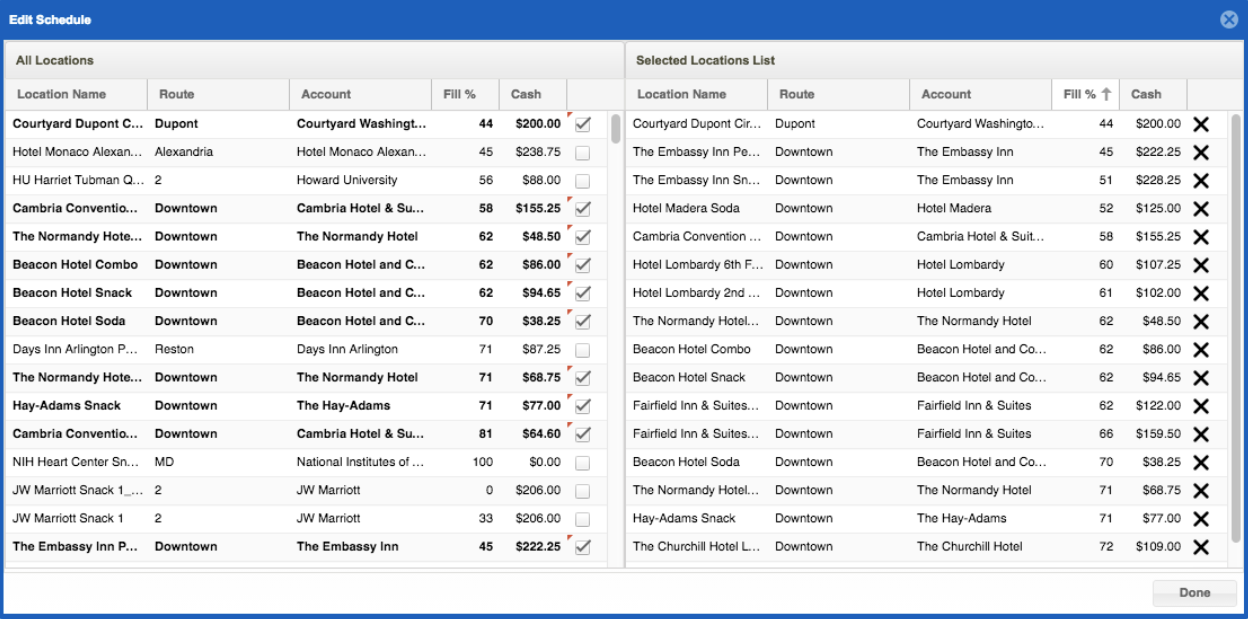The height and width of the screenshot is (620, 1248).
Task: Remove Beacon Hotel Soda from selected list
Action: click(1201, 462)
